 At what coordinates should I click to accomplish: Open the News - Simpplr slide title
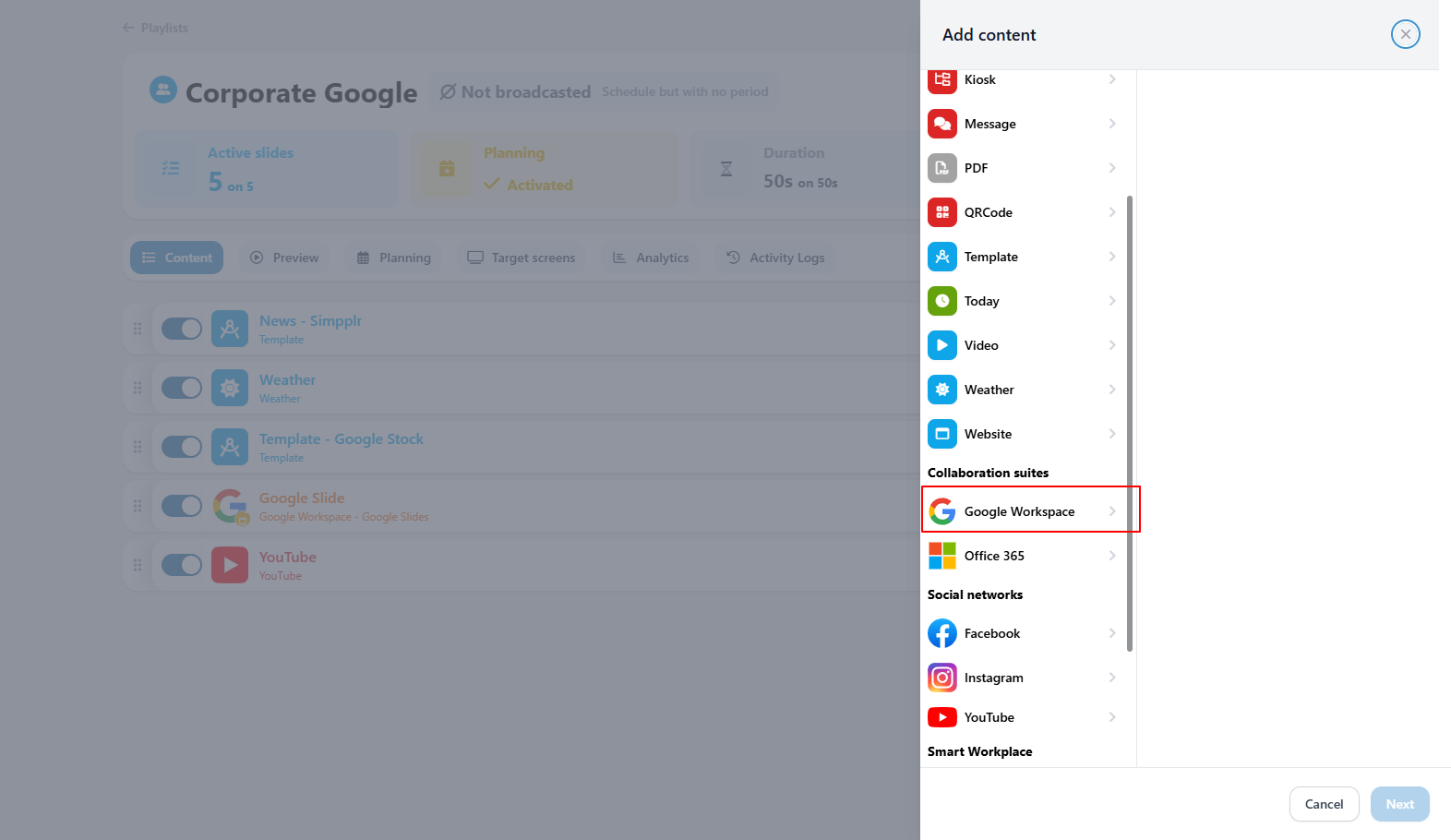pos(310,320)
